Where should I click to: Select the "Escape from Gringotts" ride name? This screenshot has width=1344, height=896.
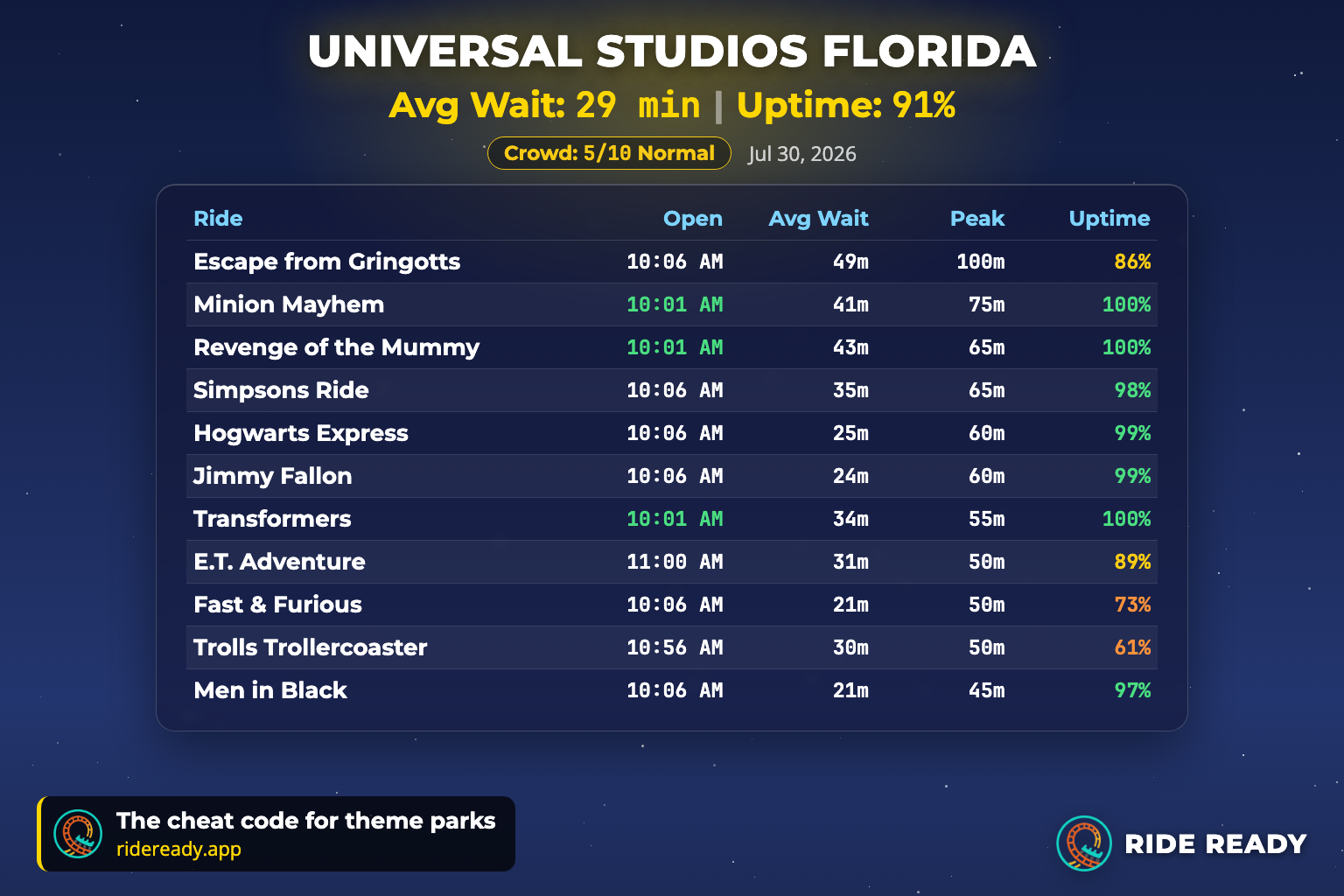tap(326, 262)
